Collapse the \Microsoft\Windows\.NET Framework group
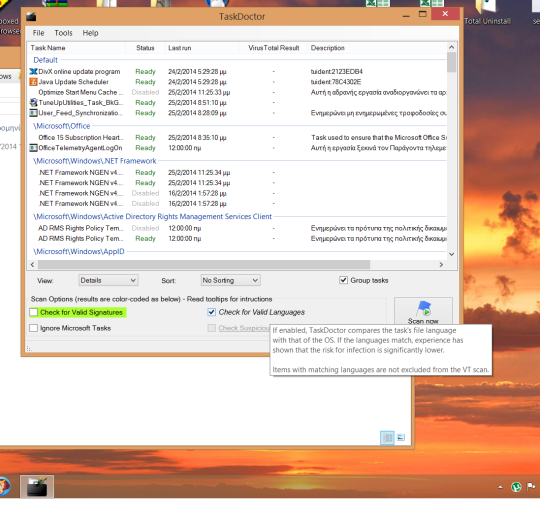 (x=95, y=161)
